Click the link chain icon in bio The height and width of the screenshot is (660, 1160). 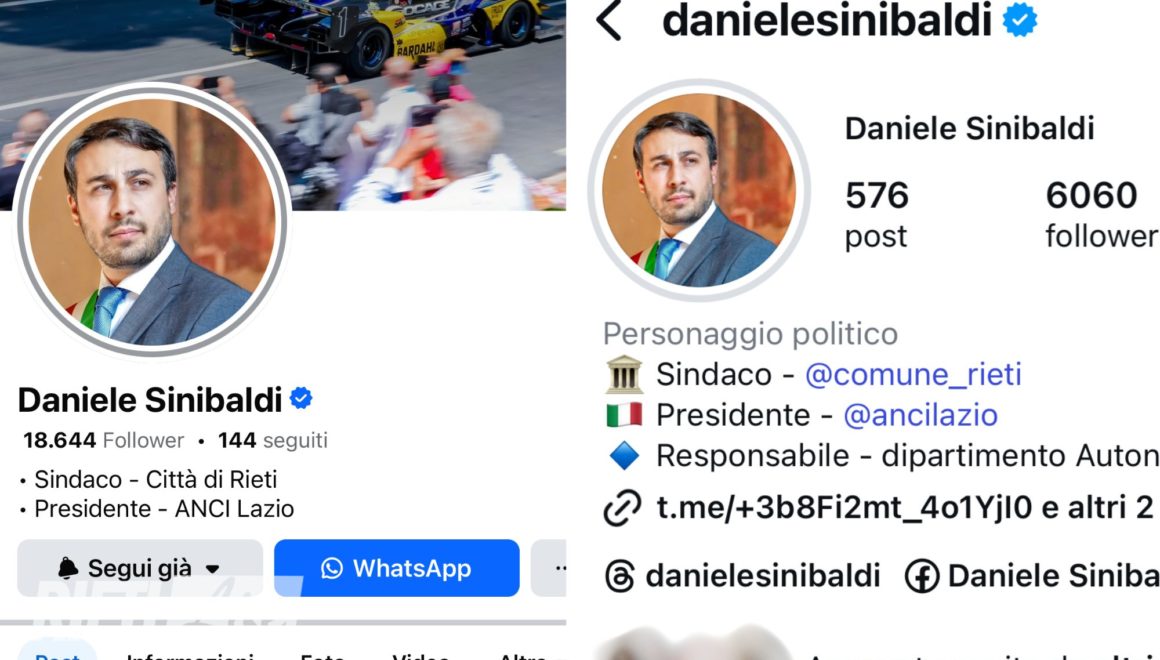pyautogui.click(x=622, y=508)
